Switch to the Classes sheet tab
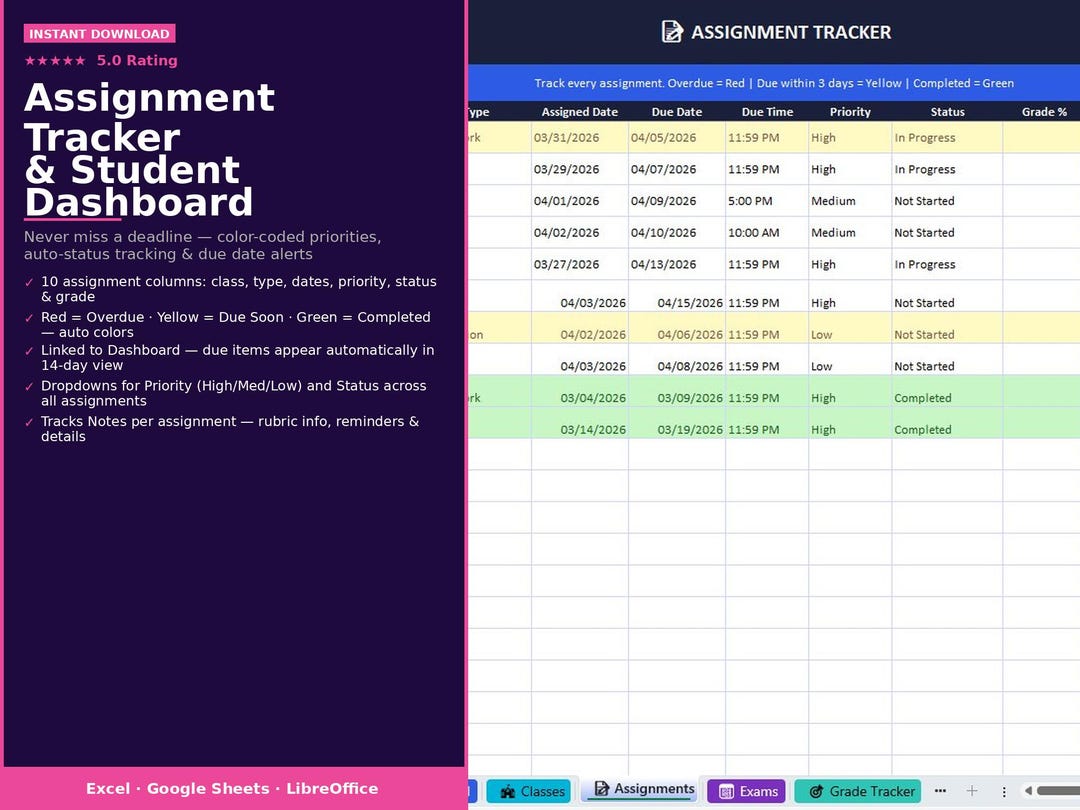This screenshot has width=1080, height=810. 529,791
